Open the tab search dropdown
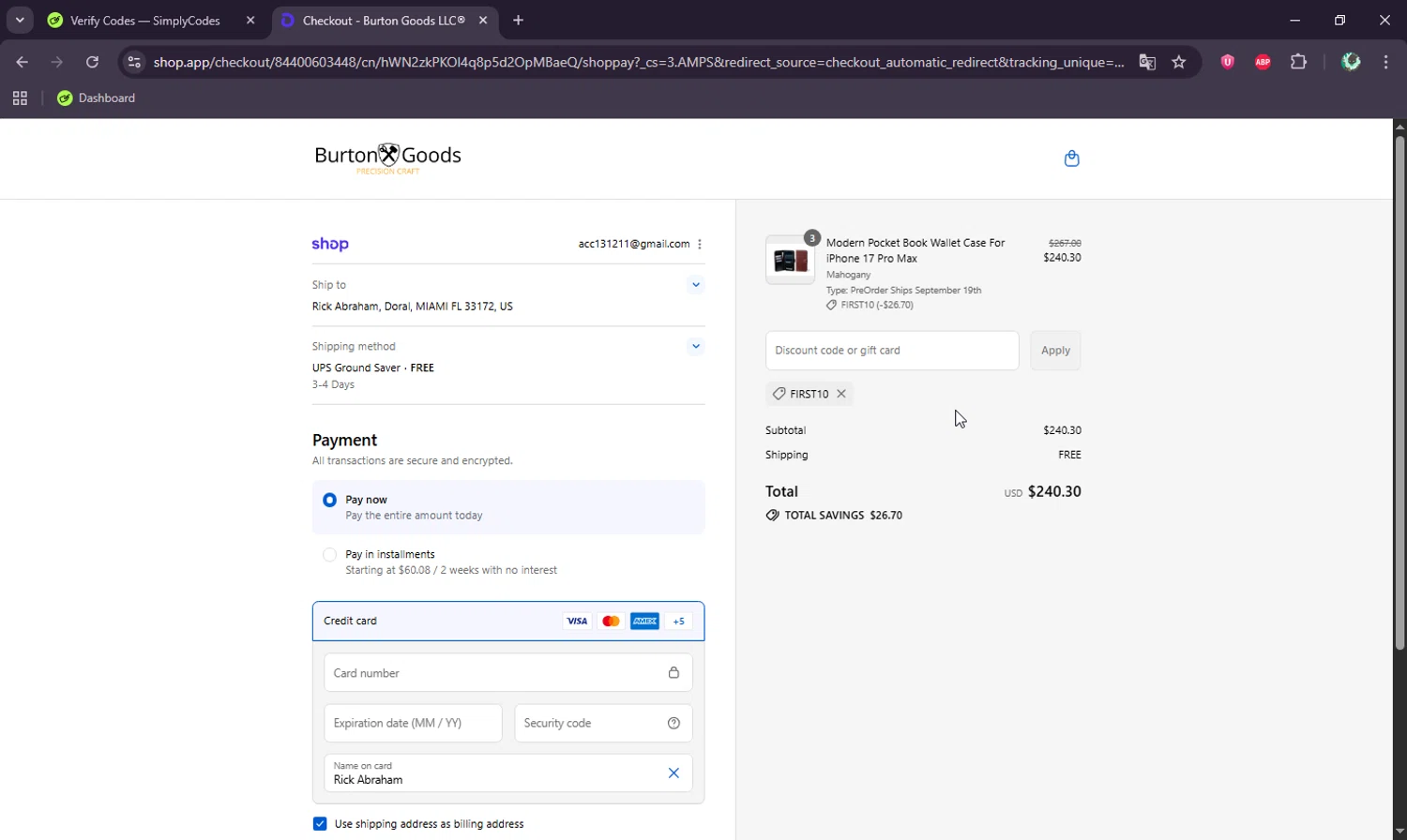This screenshot has height=840, width=1407. (x=20, y=20)
